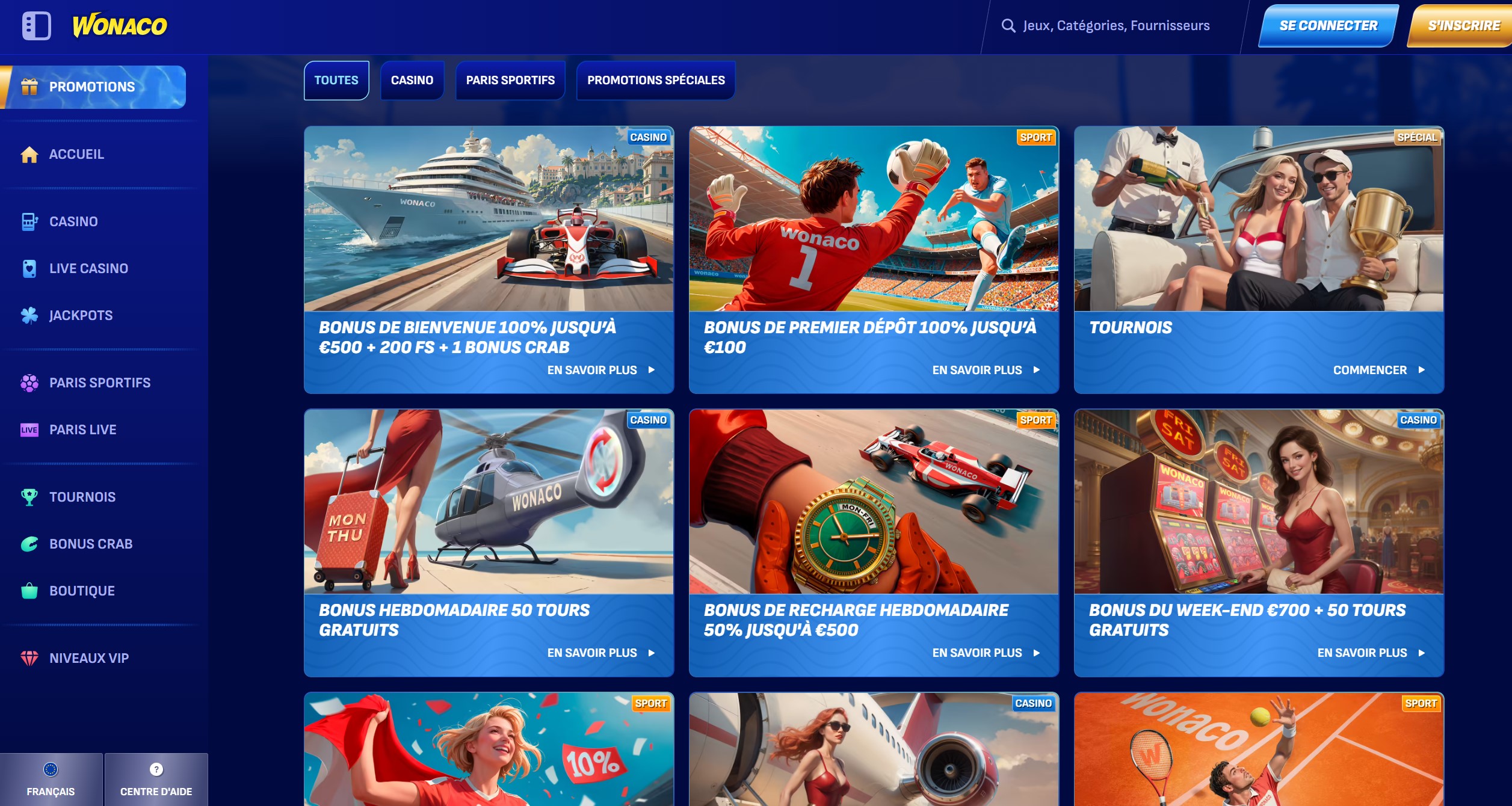Click the Jackpots clover icon
Viewport: 1512px width, 806px height.
point(29,316)
